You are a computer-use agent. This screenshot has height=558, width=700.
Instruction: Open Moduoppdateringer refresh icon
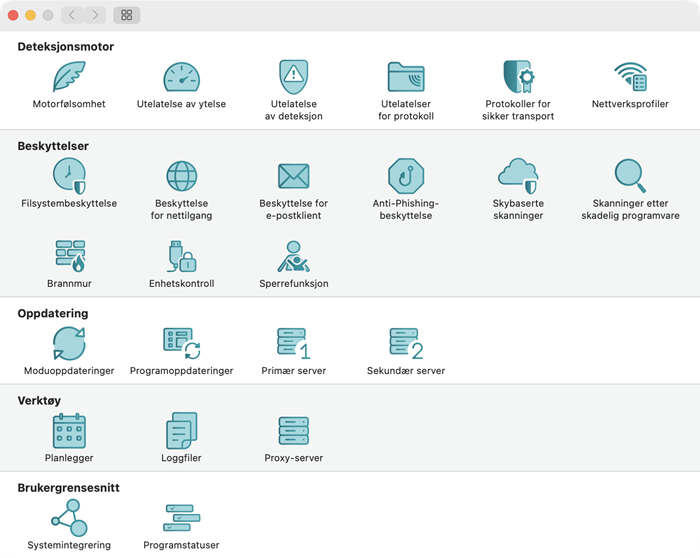pos(69,343)
